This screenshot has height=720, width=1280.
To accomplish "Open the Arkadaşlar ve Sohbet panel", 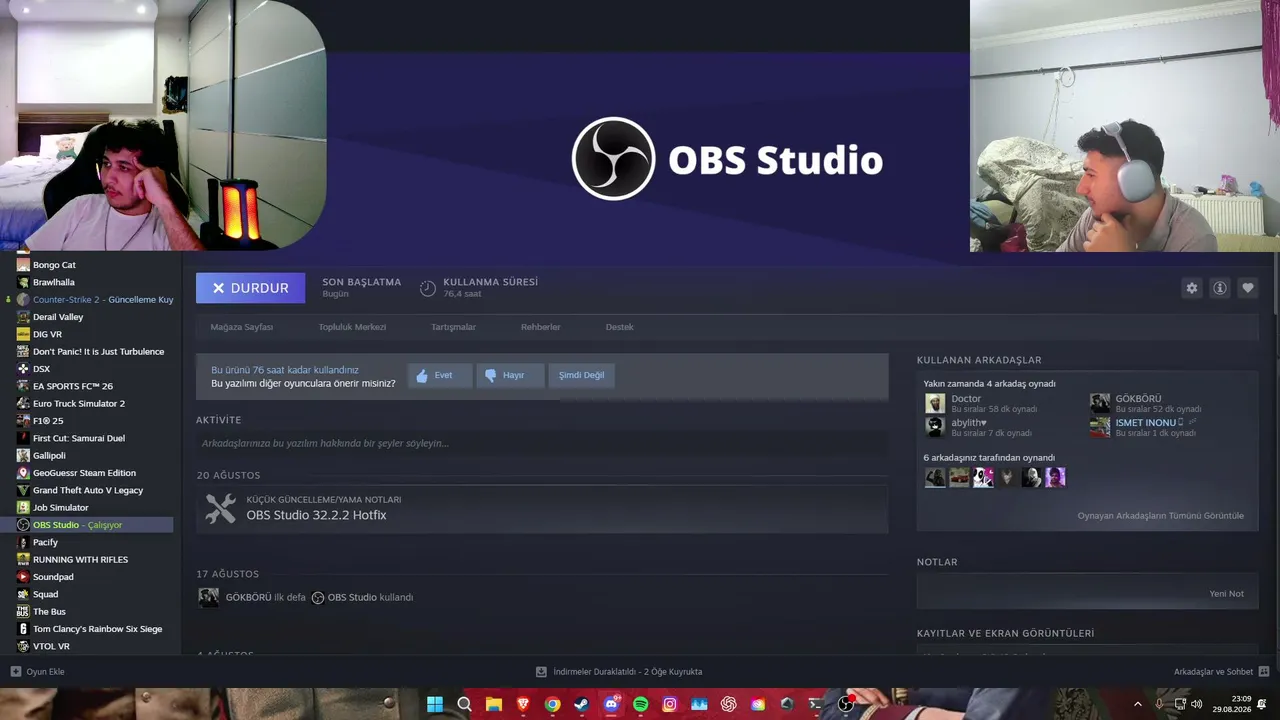I will click(x=1213, y=672).
